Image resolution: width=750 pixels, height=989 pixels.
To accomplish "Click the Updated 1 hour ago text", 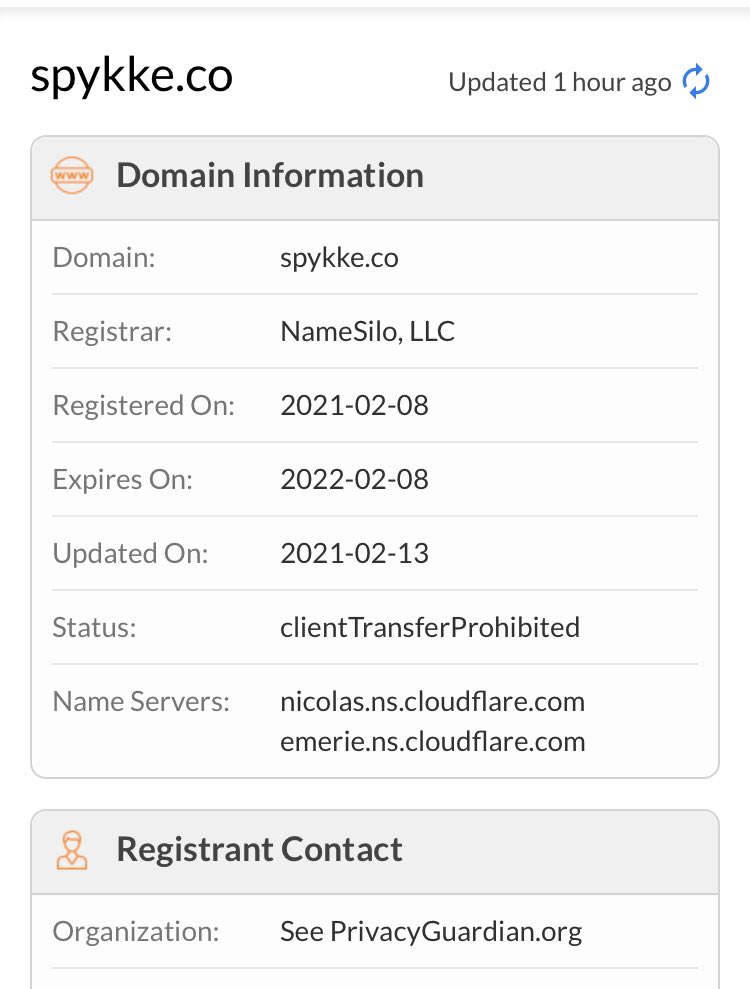I will [x=560, y=83].
